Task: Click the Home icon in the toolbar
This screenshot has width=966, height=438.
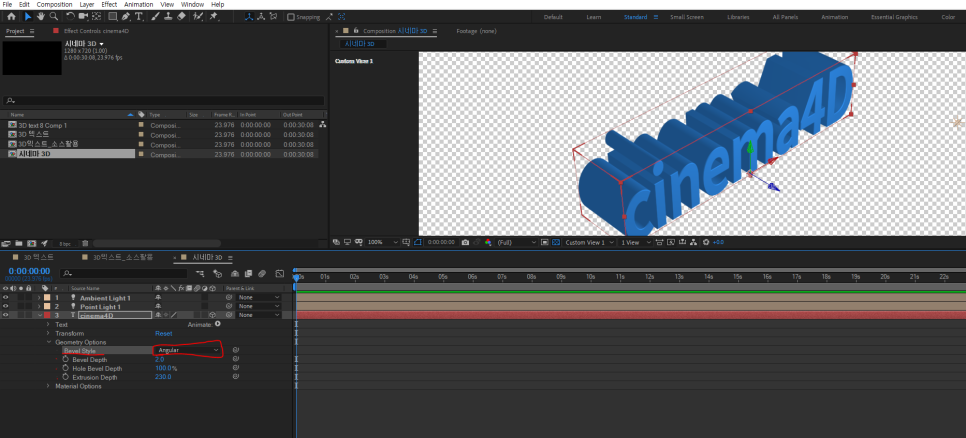Action: click(11, 17)
